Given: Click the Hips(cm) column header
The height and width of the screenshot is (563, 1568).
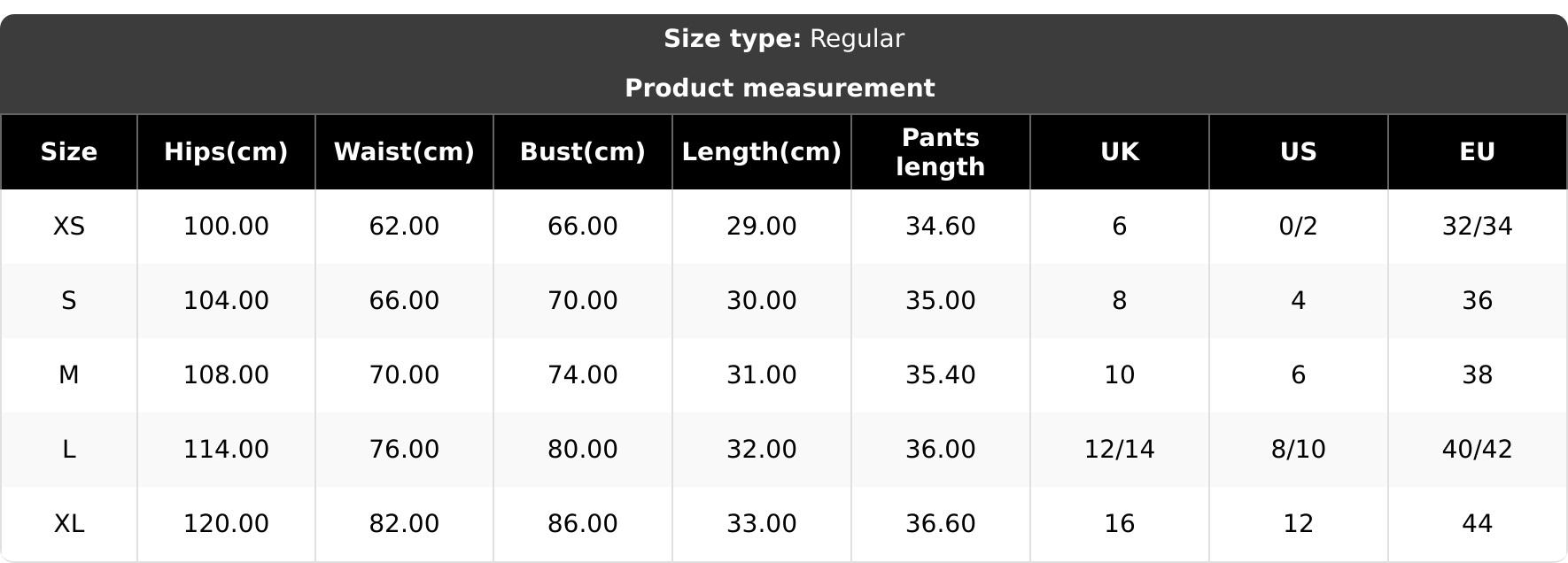Looking at the screenshot, I should tap(226, 152).
